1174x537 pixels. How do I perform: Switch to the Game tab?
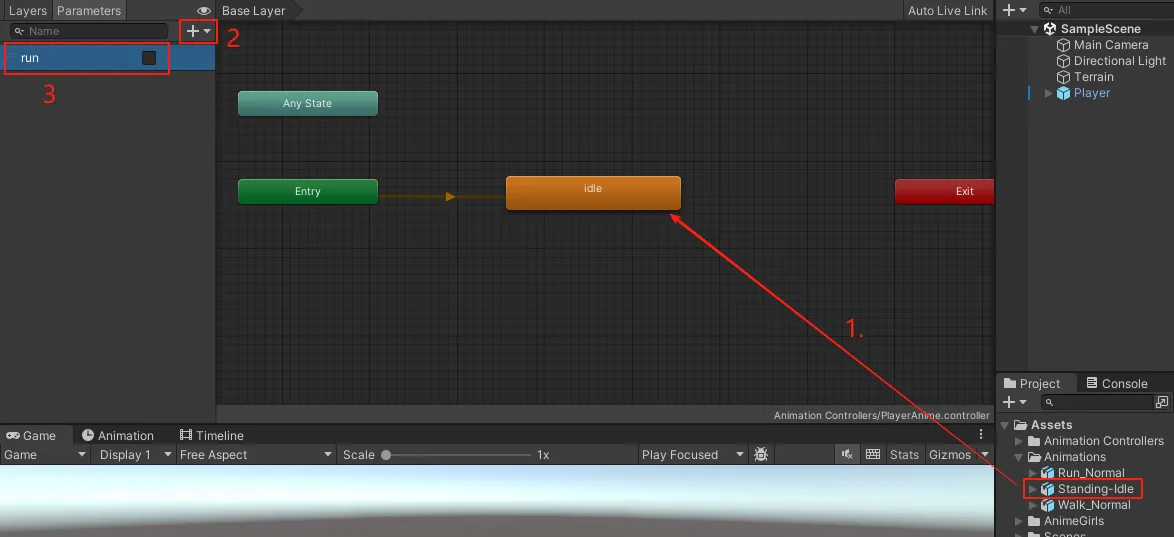click(31, 435)
